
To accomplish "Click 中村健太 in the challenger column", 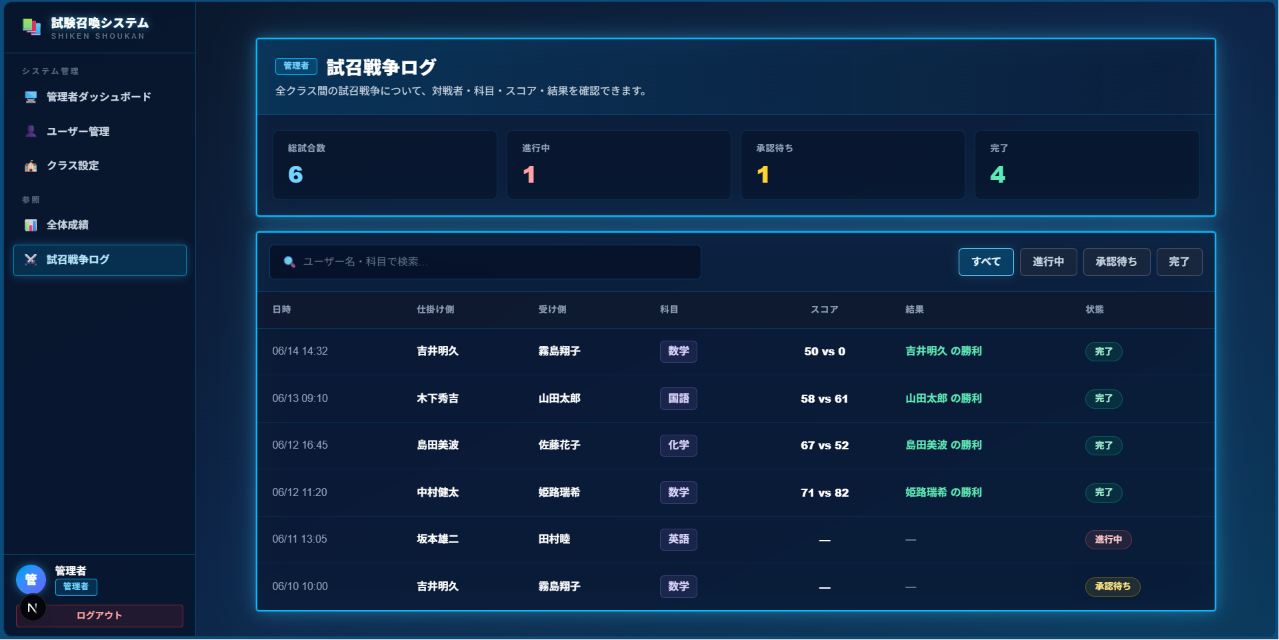I will coord(438,492).
